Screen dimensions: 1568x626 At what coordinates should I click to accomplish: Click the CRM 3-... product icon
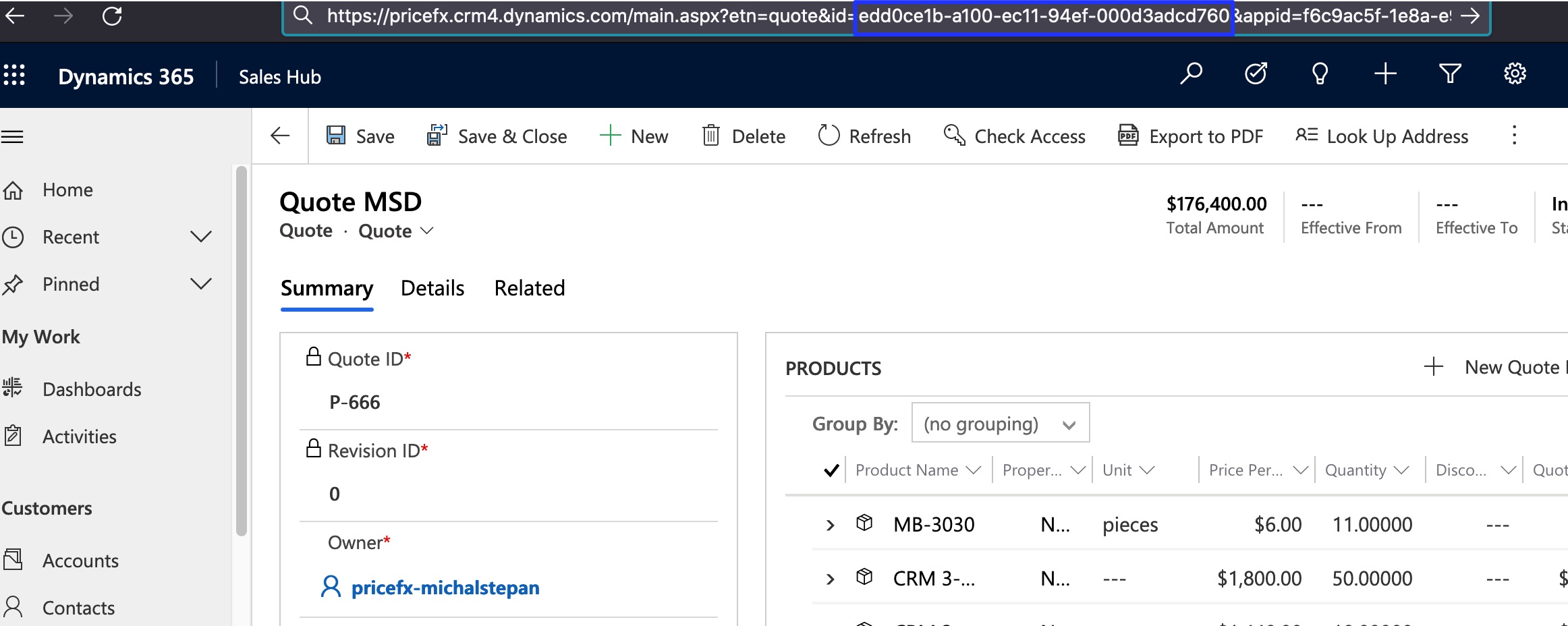[x=864, y=577]
